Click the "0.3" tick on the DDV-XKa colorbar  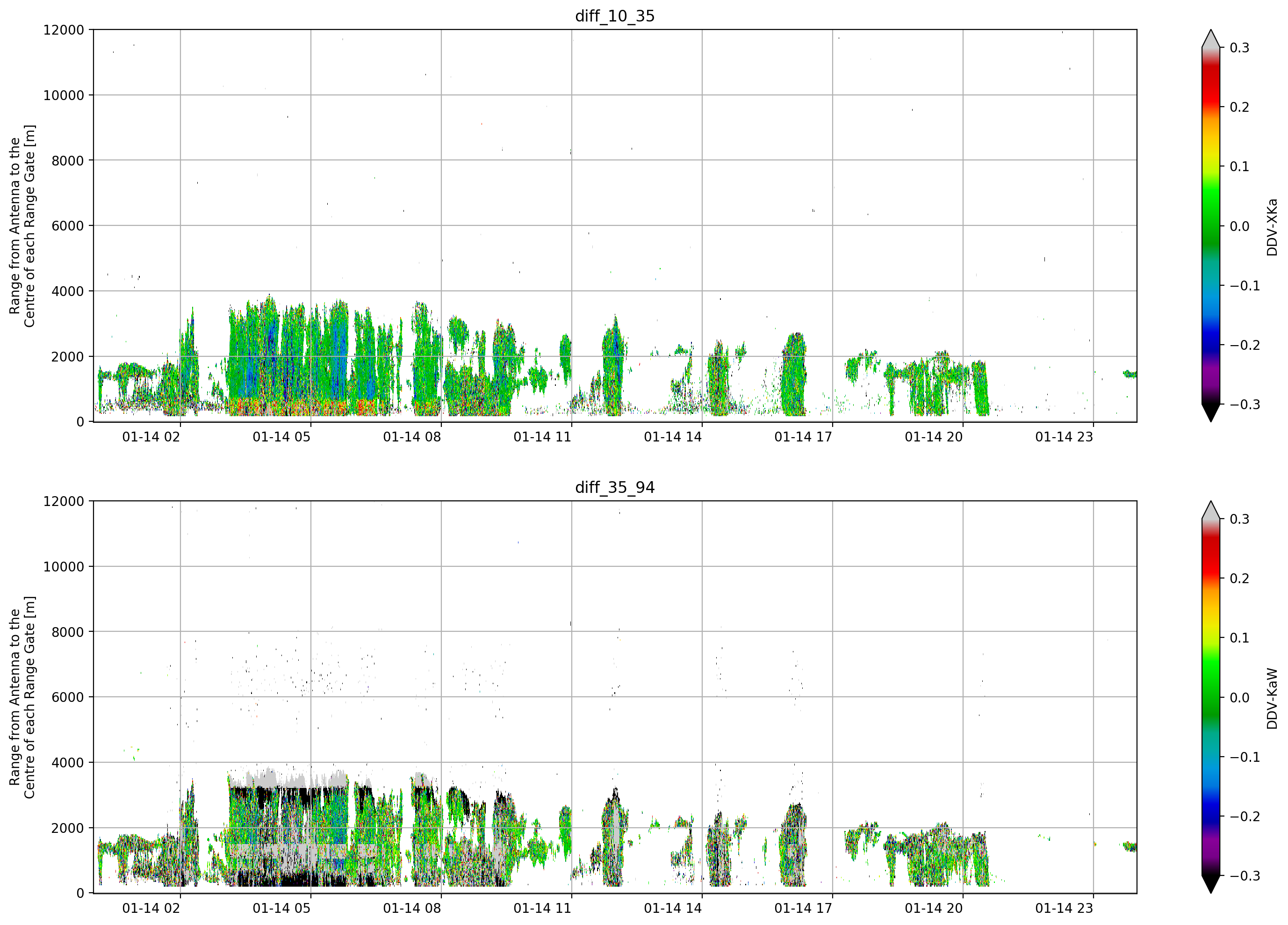coord(1240,48)
